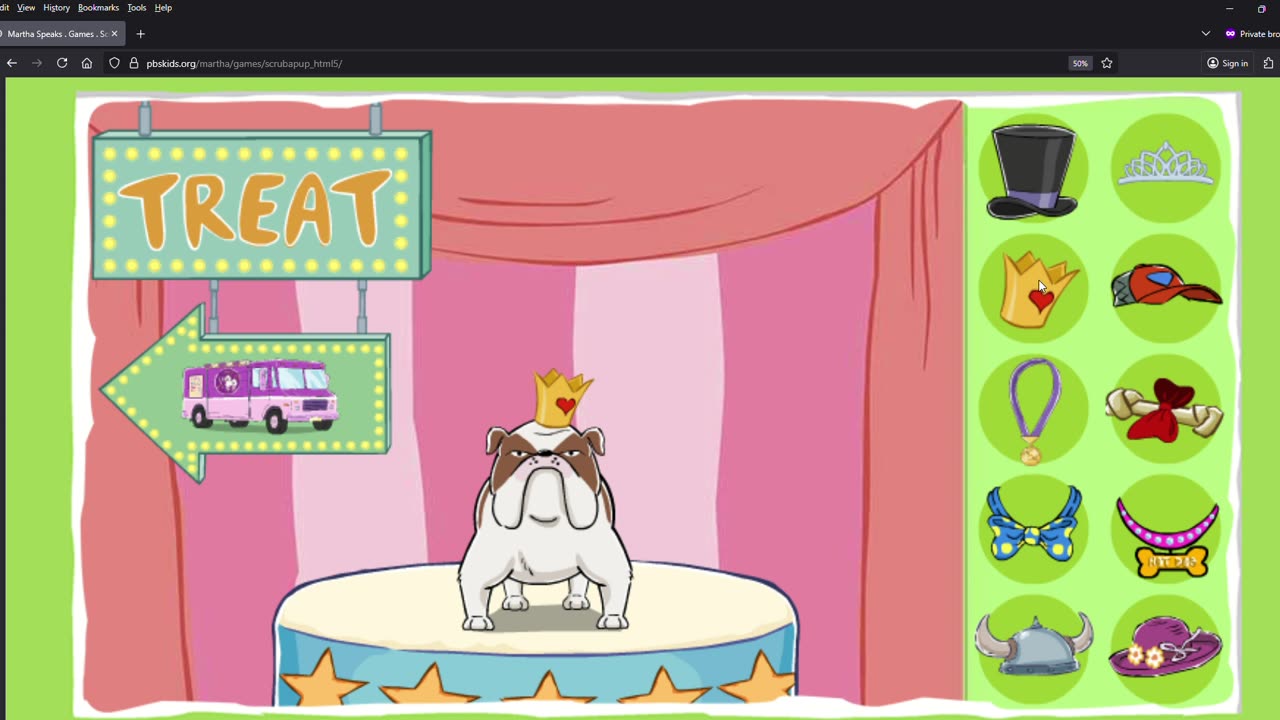Focus the pbskids.org address bar

click(x=600, y=63)
